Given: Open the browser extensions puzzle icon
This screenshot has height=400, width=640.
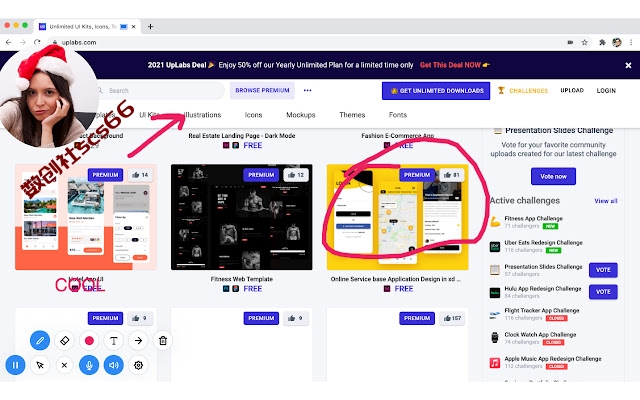Looking at the screenshot, I should (x=602, y=42).
